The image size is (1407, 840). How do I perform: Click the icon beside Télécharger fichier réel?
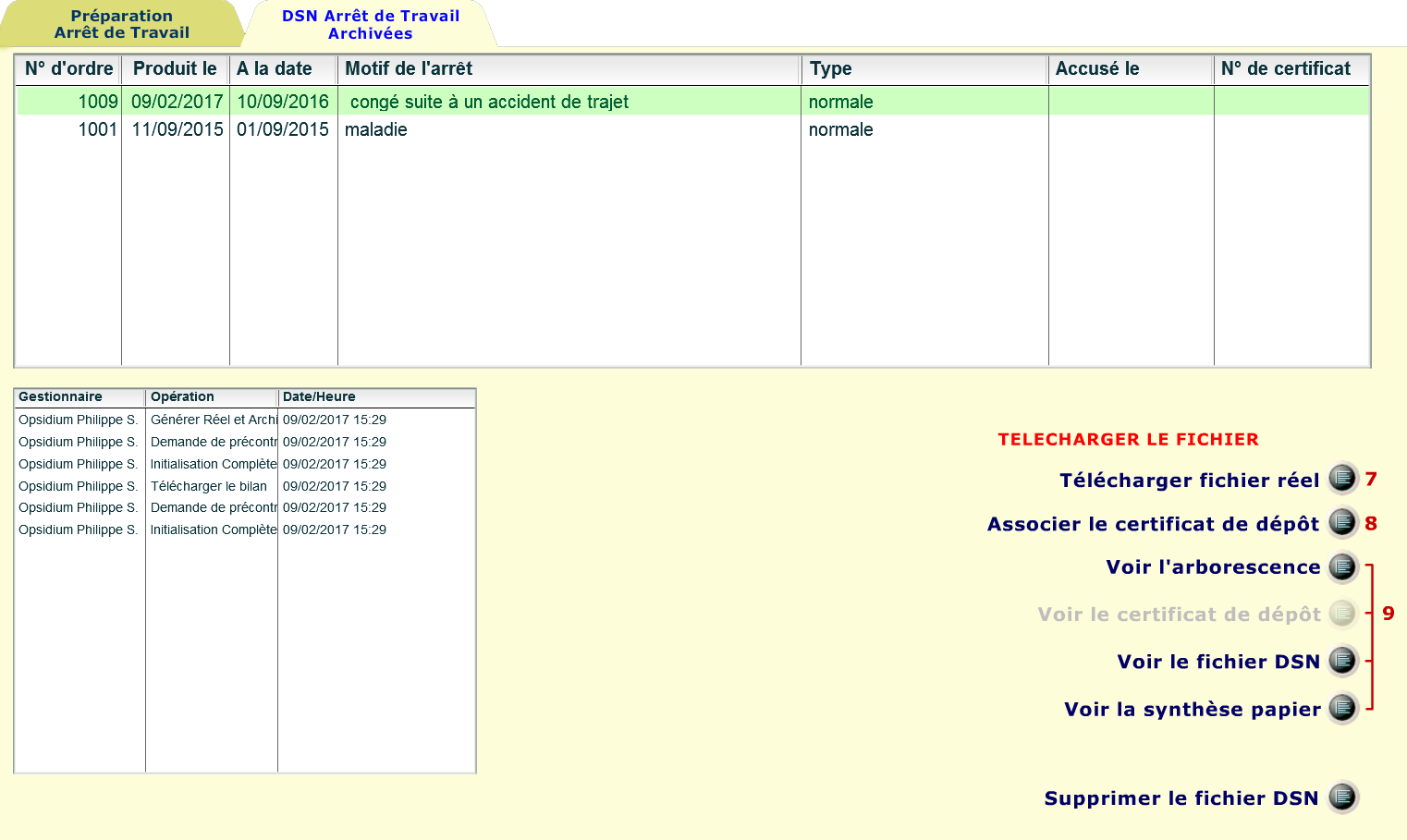click(x=1342, y=479)
